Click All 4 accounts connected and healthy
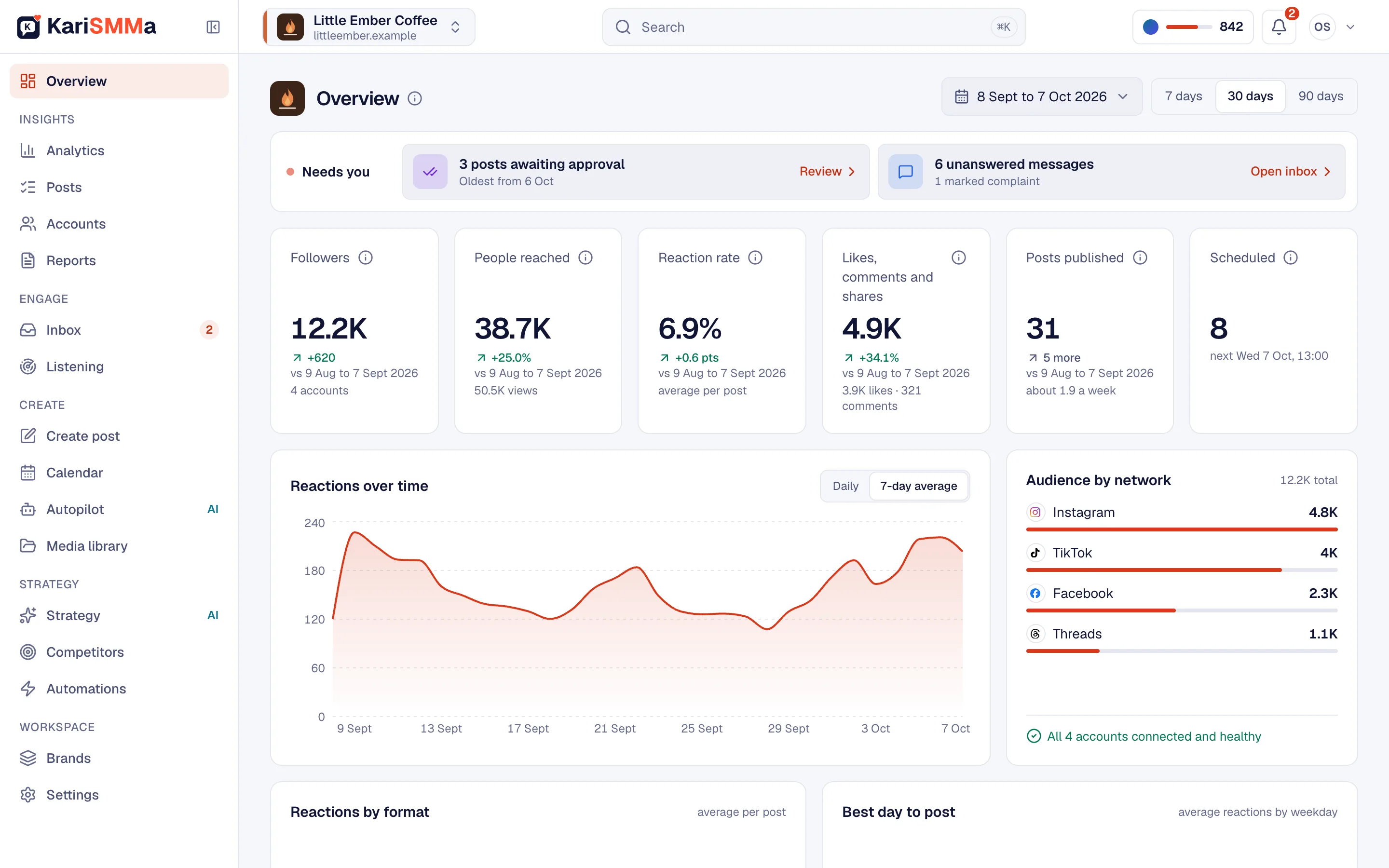1389x868 pixels. [1144, 736]
